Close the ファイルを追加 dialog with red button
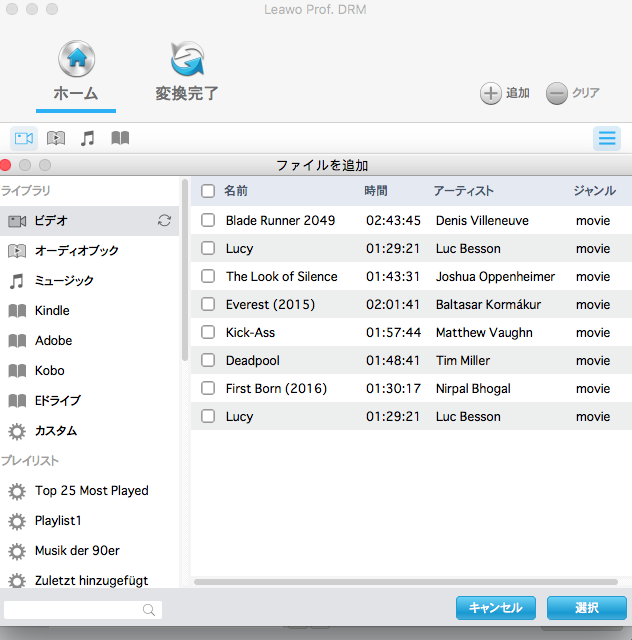This screenshot has height=640, width=632. [5, 165]
